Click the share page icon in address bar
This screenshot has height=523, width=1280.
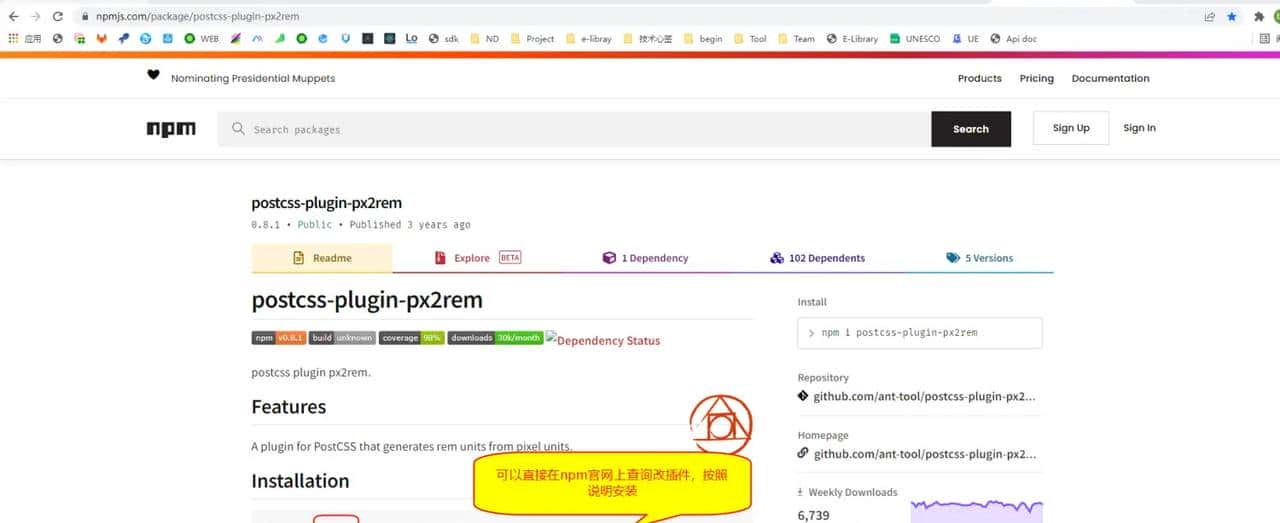click(1210, 16)
